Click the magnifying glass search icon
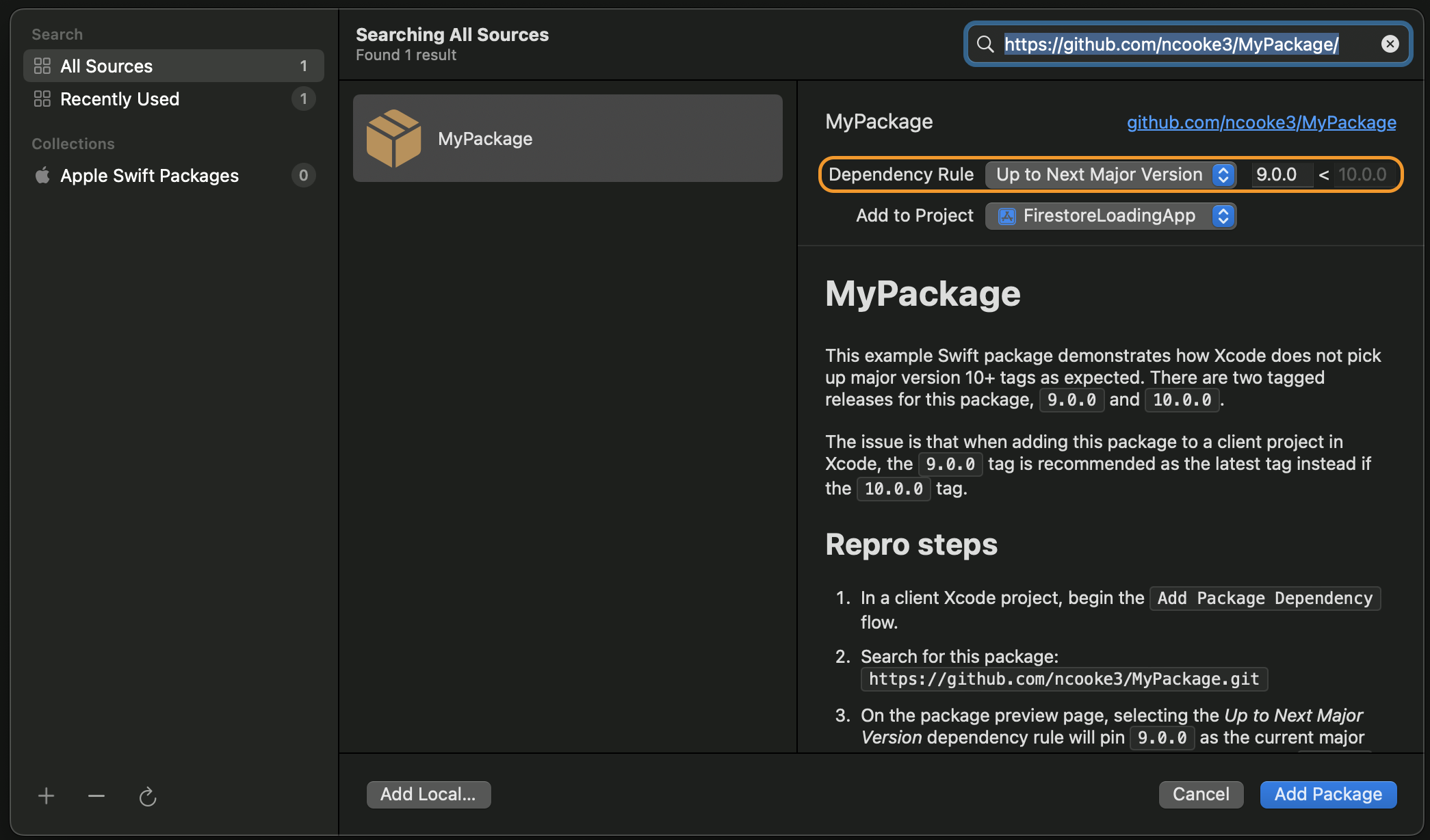This screenshot has height=840, width=1430. [x=985, y=44]
